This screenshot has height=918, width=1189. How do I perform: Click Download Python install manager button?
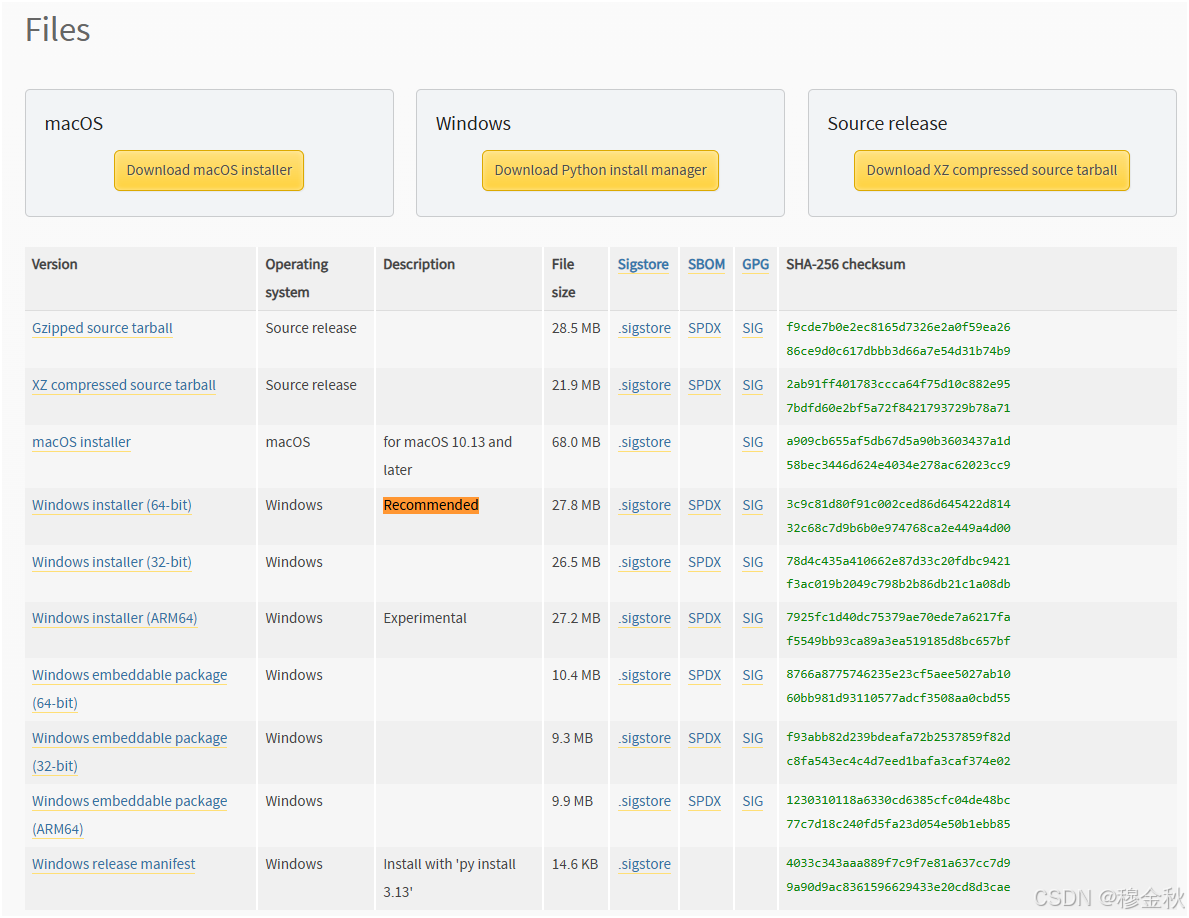(600, 171)
